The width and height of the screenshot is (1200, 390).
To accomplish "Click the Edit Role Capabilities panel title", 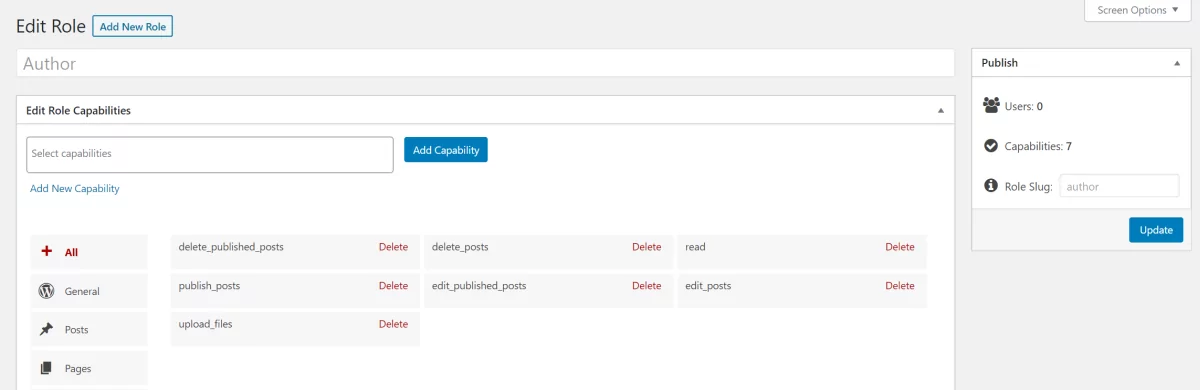I will [78, 111].
